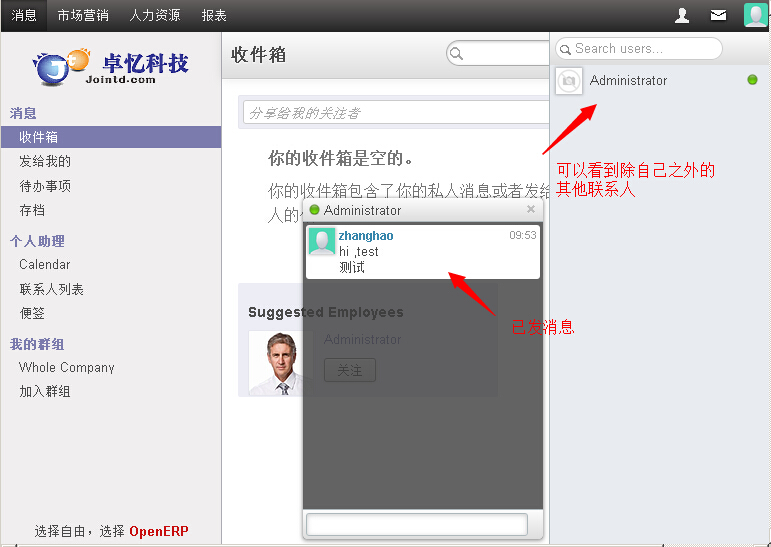Open the 市场营销 menu
This screenshot has width=771, height=547.
click(x=83, y=15)
